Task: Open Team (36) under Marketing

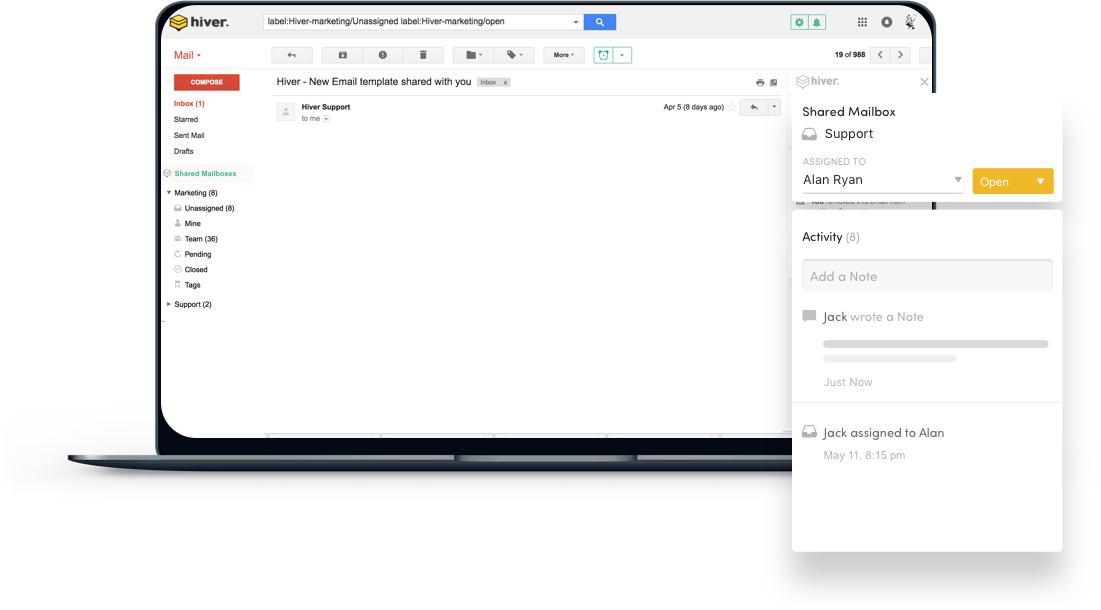Action: click(201, 239)
